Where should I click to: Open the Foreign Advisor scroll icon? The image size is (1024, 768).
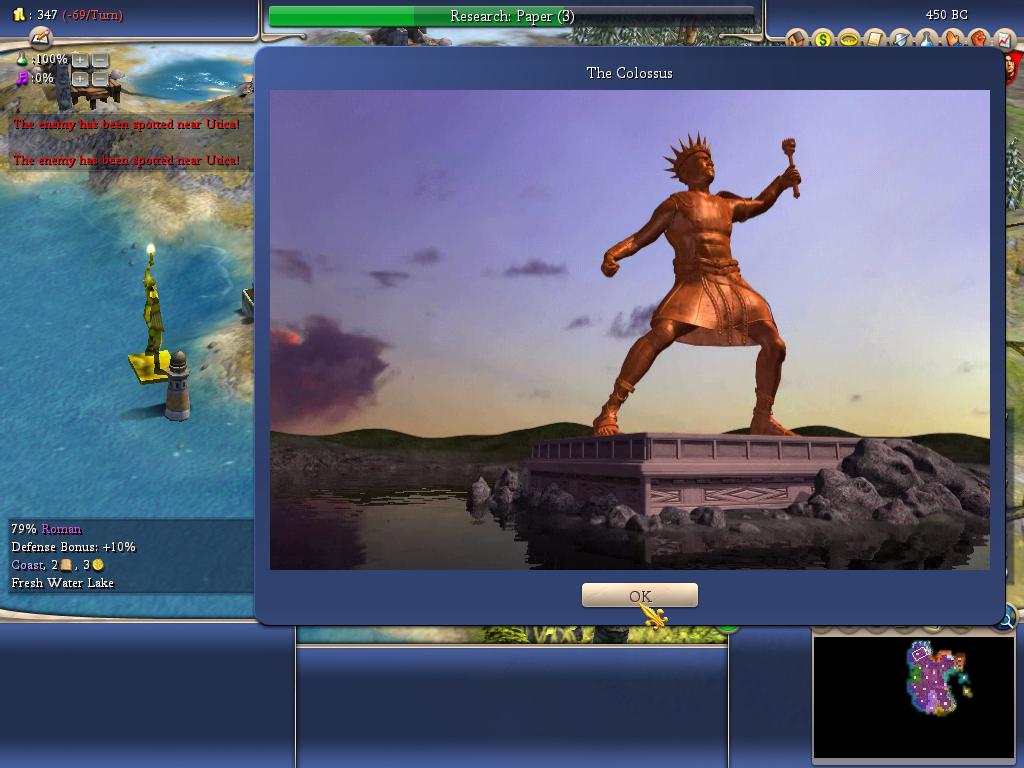pyautogui.click(x=875, y=38)
